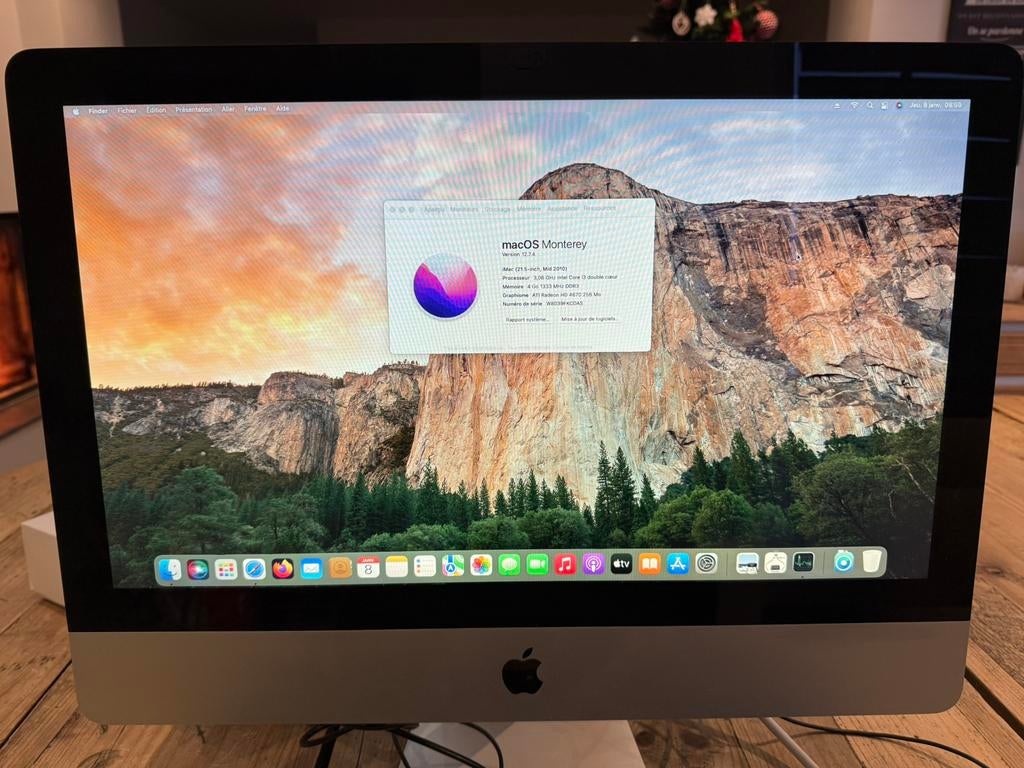Click the Rapport système button
The width and height of the screenshot is (1024, 768).
pyautogui.click(x=527, y=319)
